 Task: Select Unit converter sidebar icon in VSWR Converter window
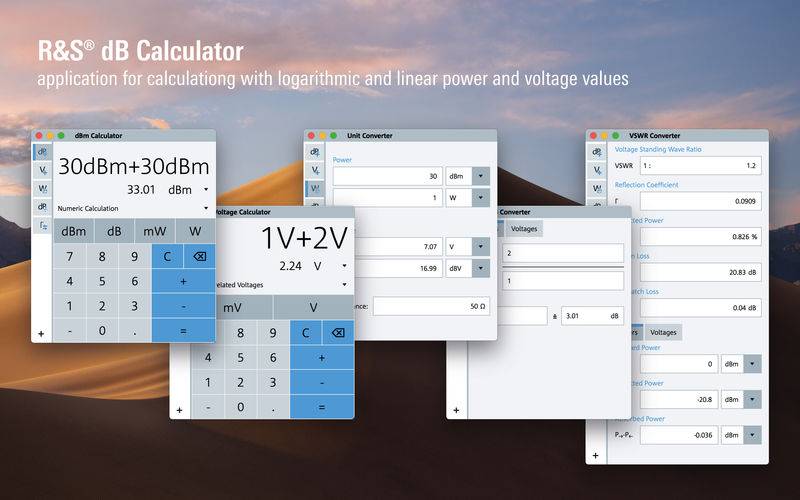(596, 189)
